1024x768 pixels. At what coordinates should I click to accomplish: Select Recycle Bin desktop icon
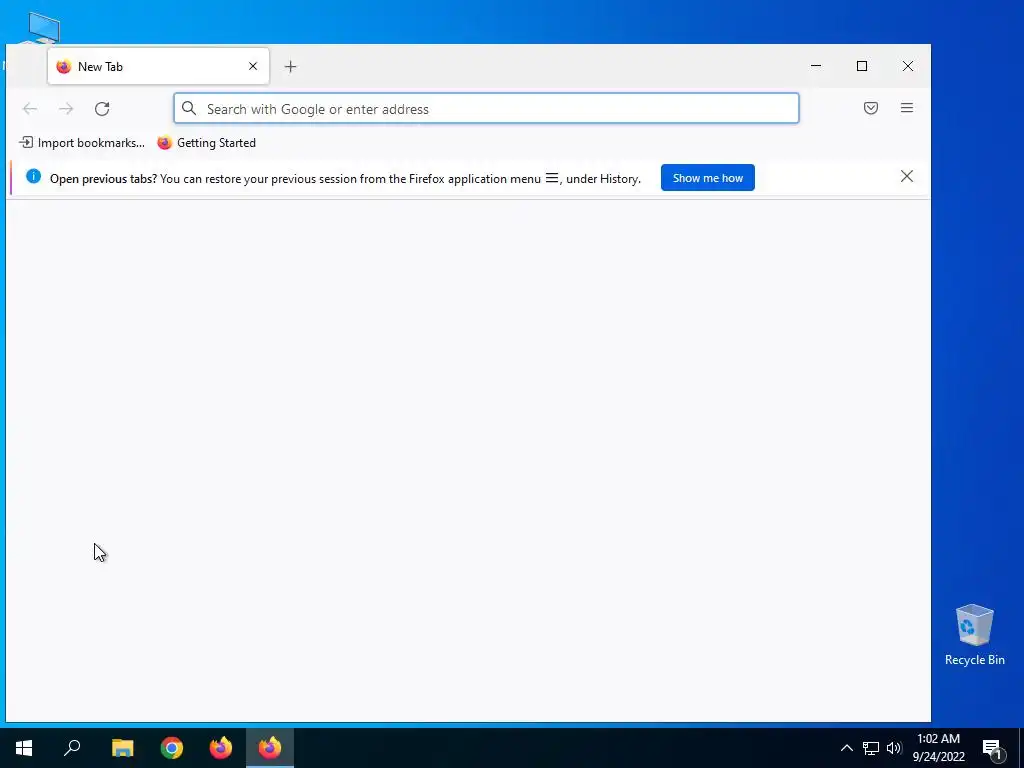point(974,635)
